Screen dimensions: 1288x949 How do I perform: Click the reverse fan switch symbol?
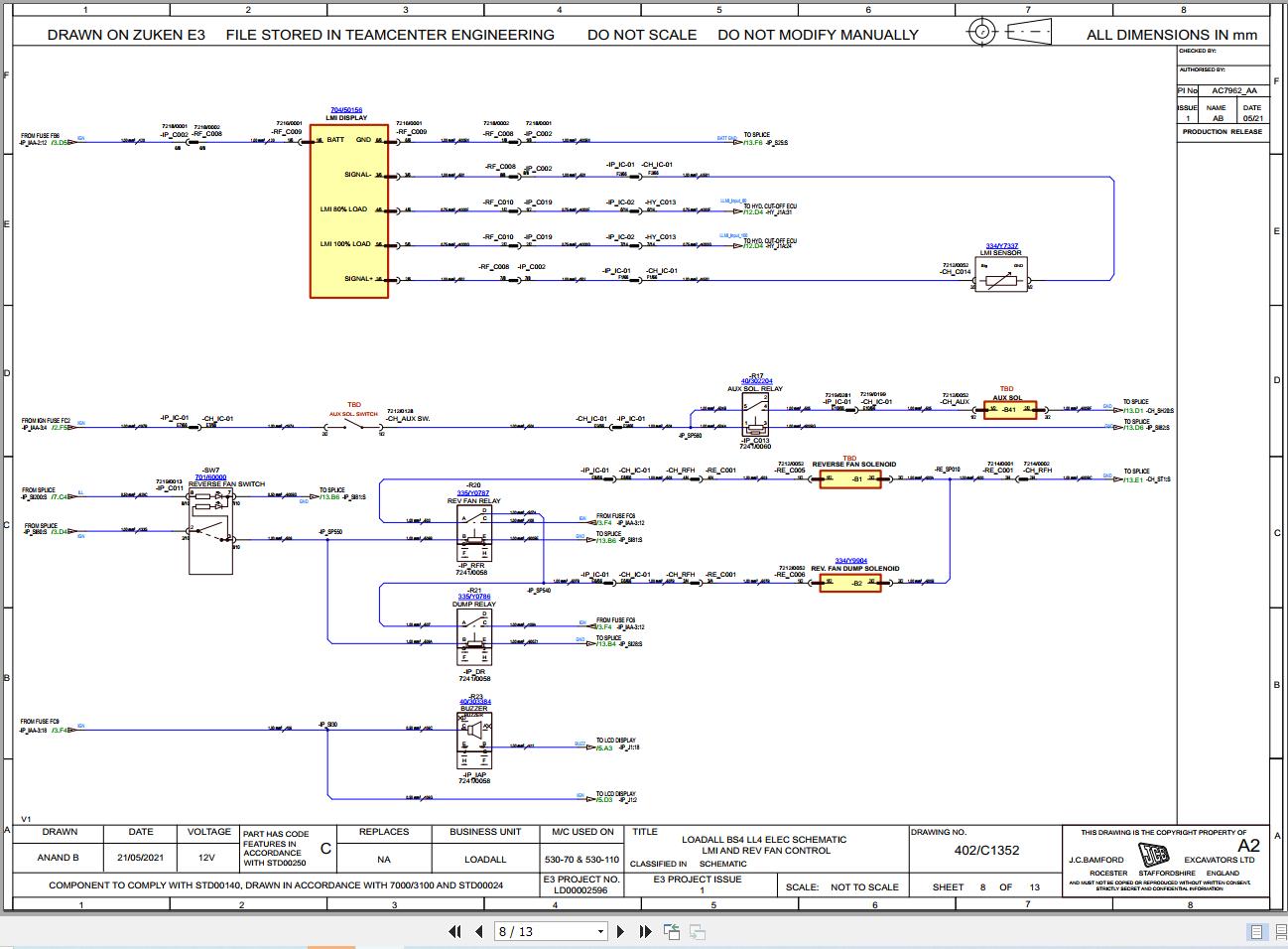(x=210, y=531)
